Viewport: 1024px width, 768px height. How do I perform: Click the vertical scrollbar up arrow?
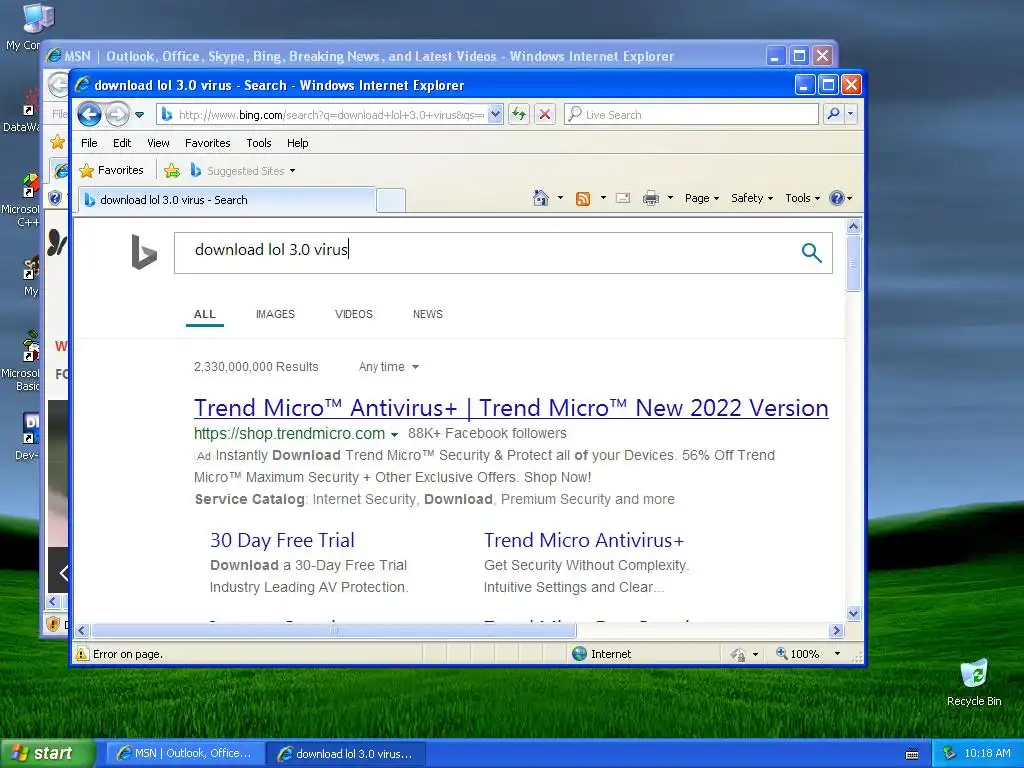click(x=854, y=227)
